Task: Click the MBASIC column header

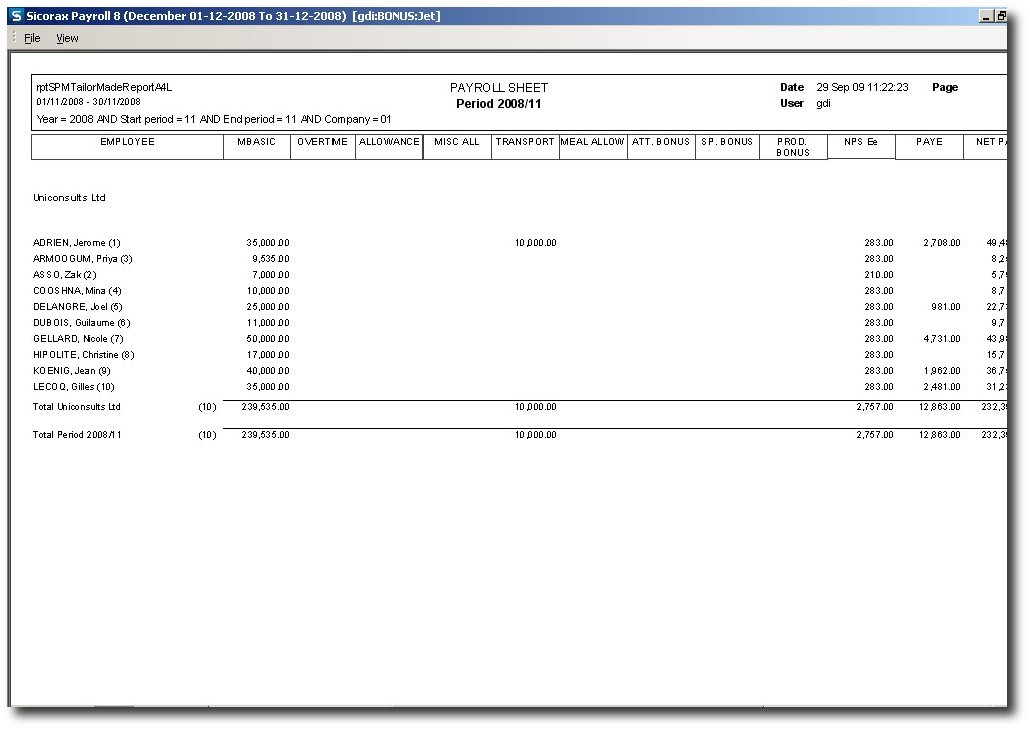Action: [x=256, y=142]
